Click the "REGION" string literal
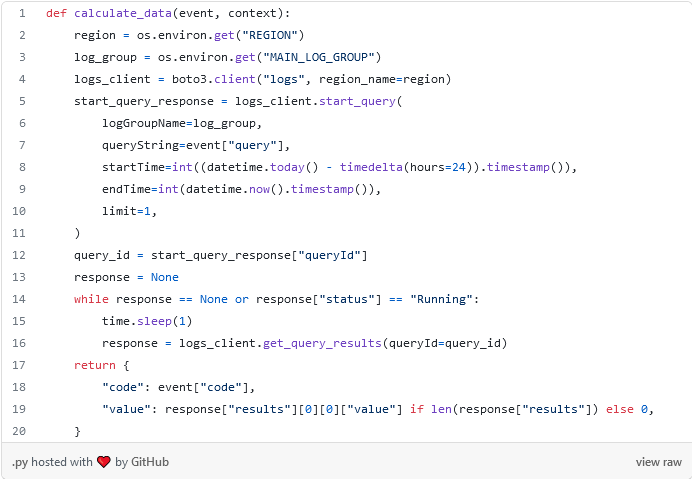This screenshot has width=692, height=479. pos(267,35)
